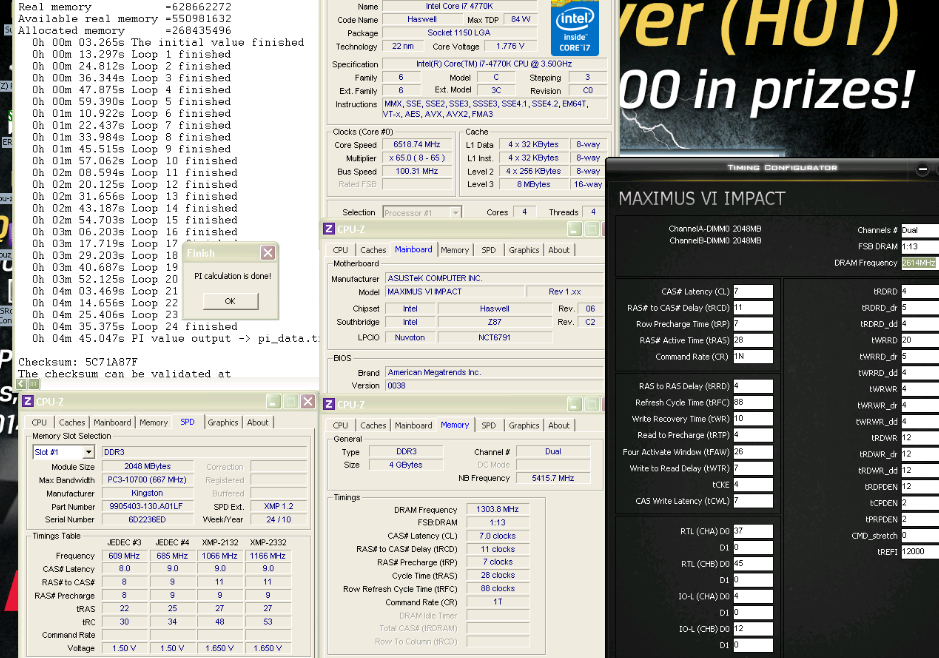Edit the Four Activate Window (tFAW) field
Image resolution: width=939 pixels, height=658 pixels.
(753, 451)
